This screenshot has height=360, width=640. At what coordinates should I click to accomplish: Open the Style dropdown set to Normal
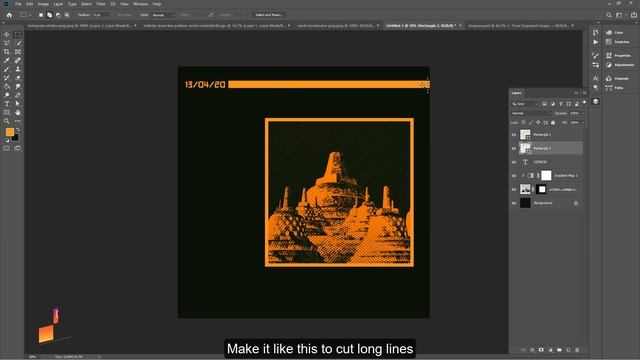[163, 15]
